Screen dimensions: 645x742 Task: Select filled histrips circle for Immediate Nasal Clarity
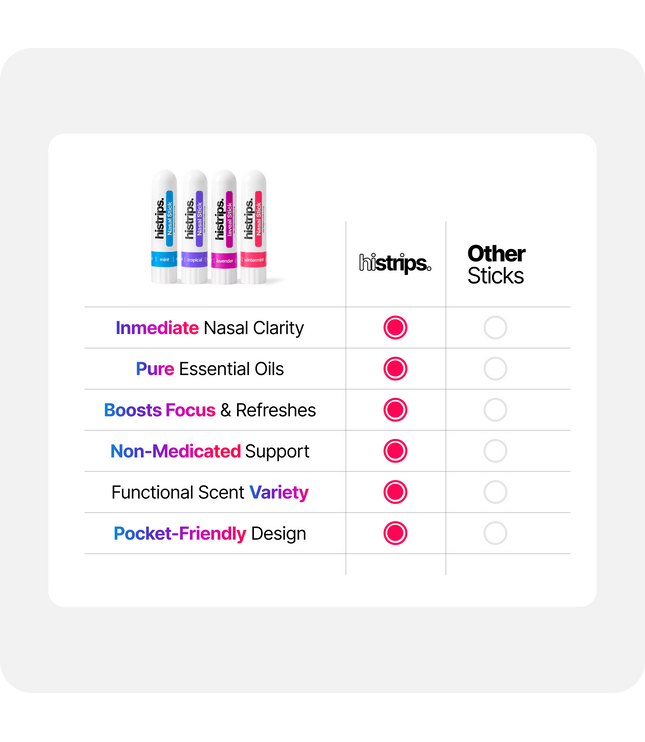click(395, 327)
